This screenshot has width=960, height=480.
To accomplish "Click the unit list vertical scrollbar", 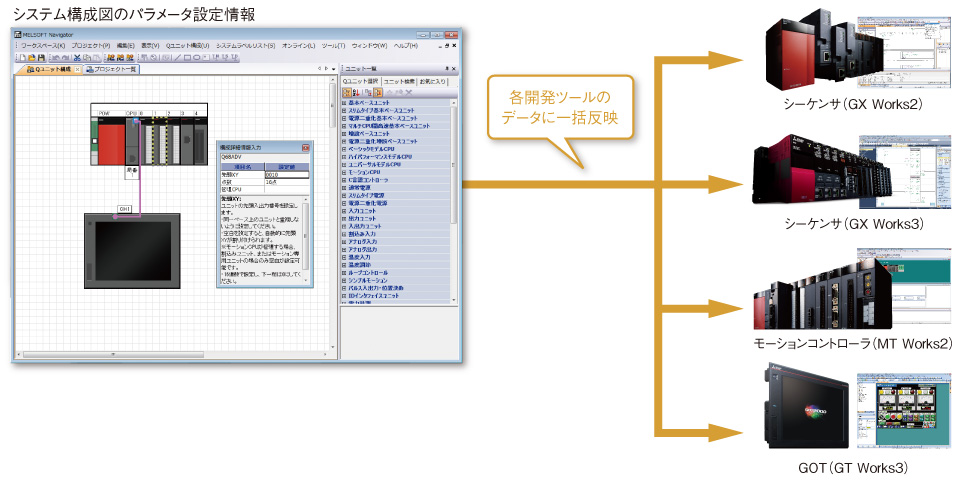I will coord(454,201).
